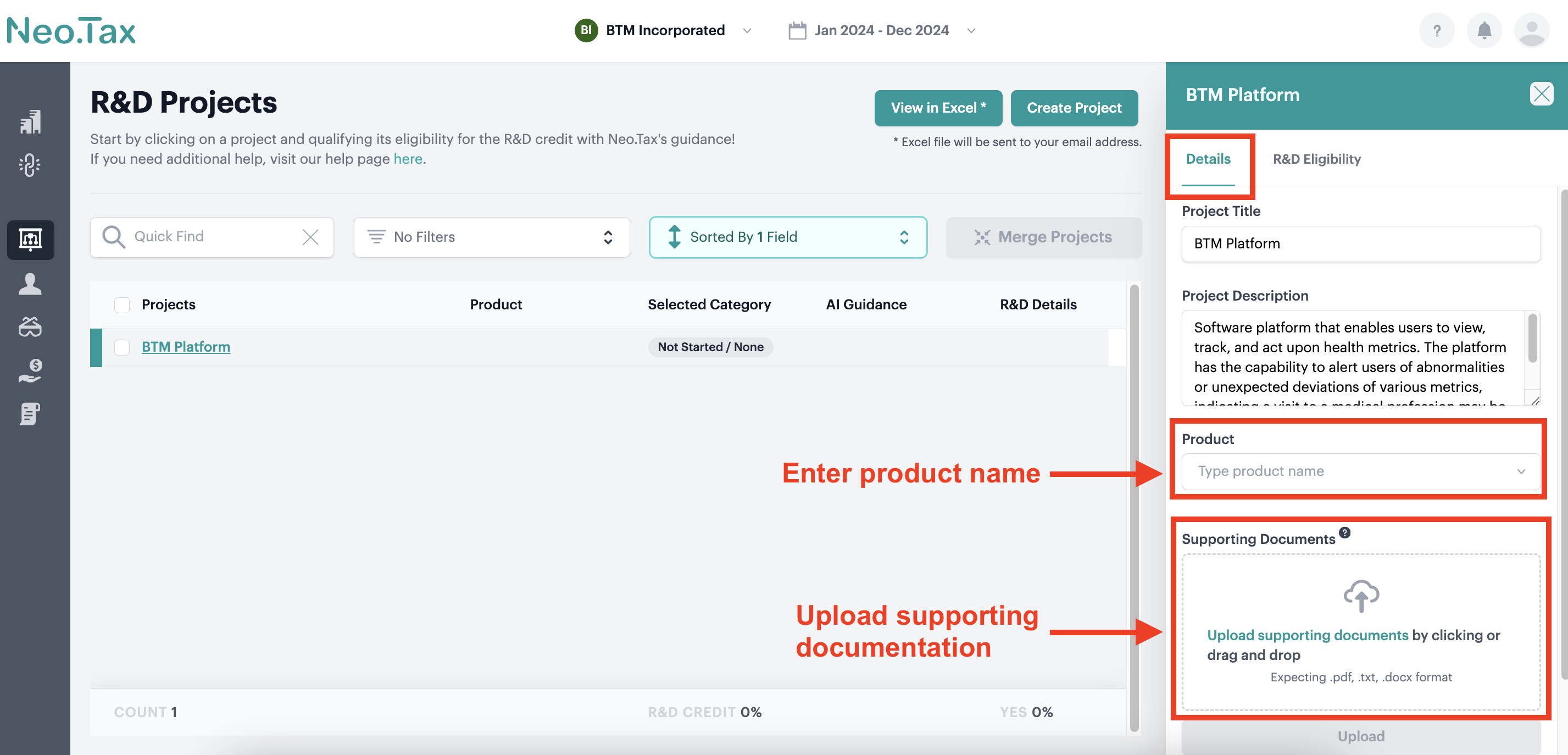Open the user profile avatar

(1532, 30)
